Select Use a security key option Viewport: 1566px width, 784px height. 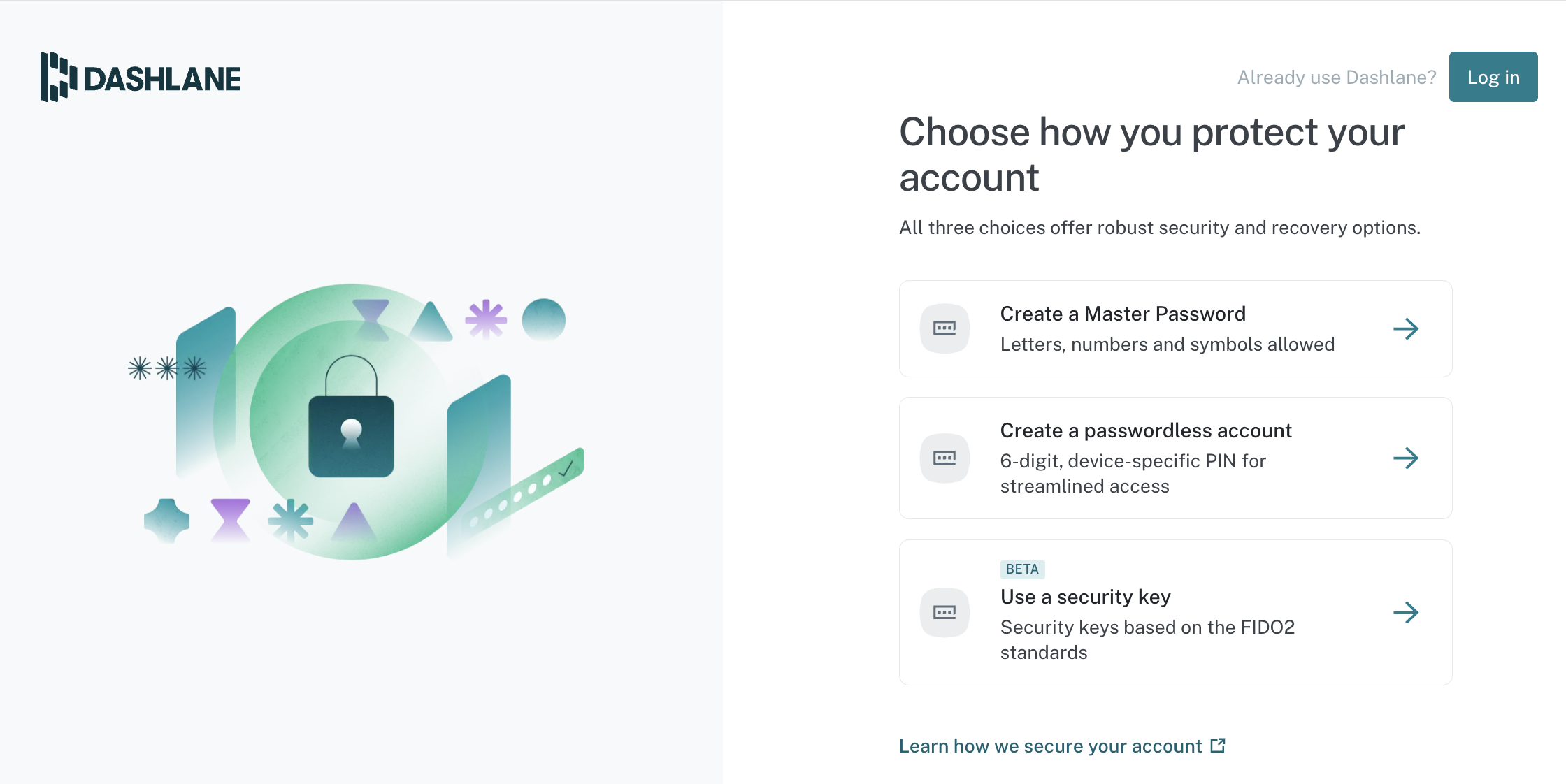click(x=1175, y=612)
